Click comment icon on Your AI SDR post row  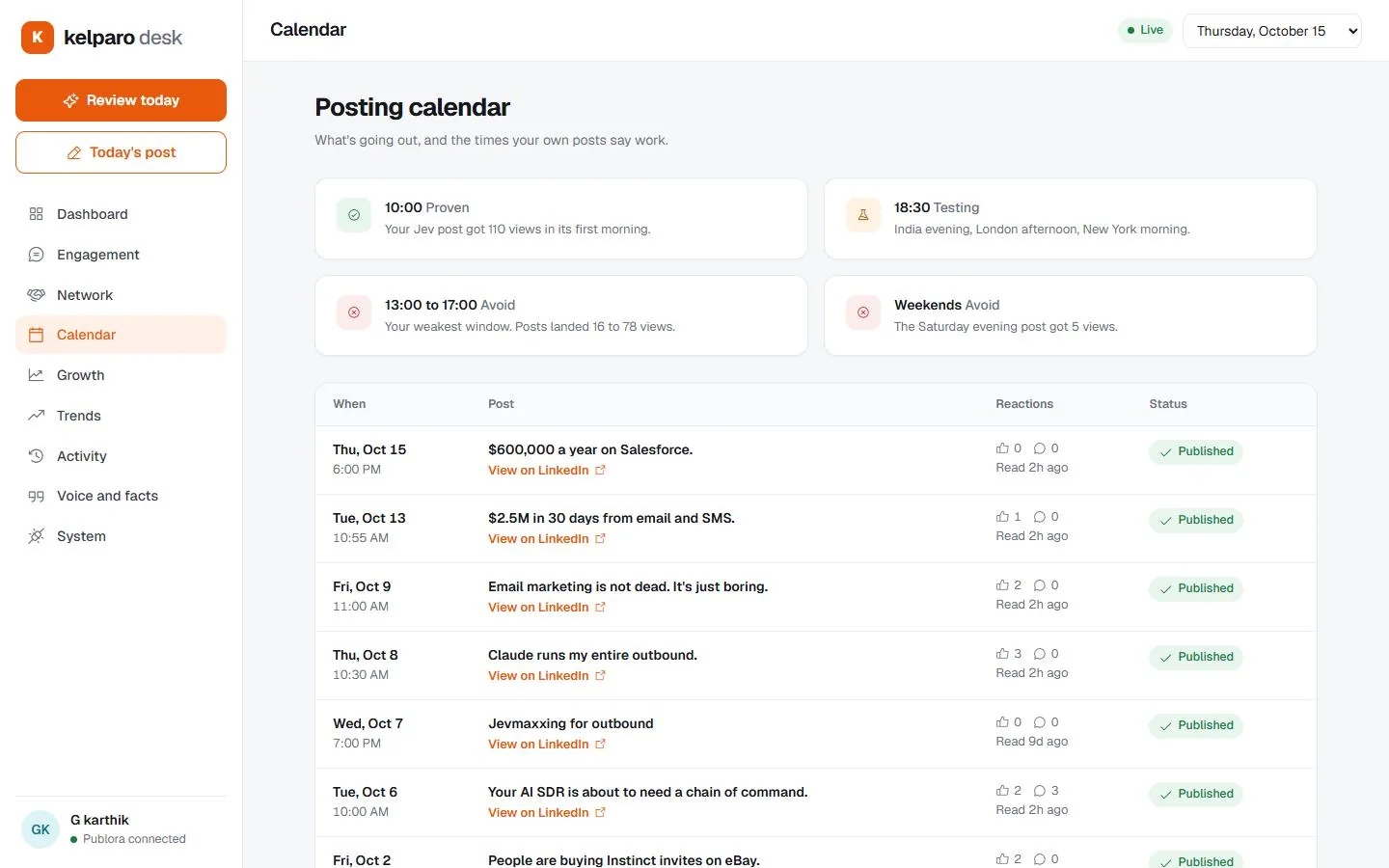1040,791
